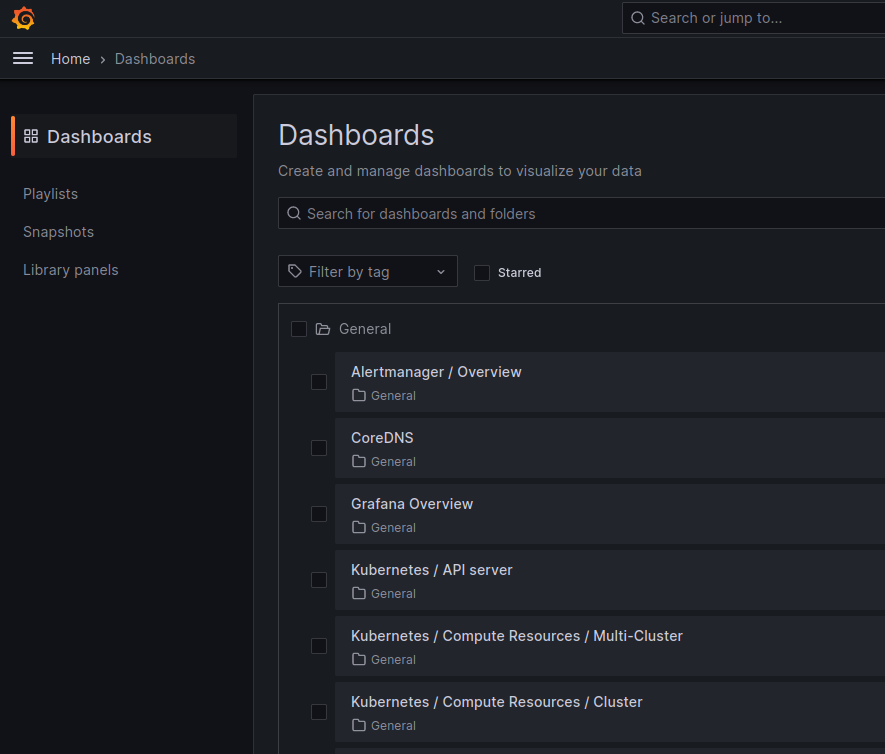Open the hamburger navigation menu
This screenshot has height=754, width=885.
click(x=23, y=59)
